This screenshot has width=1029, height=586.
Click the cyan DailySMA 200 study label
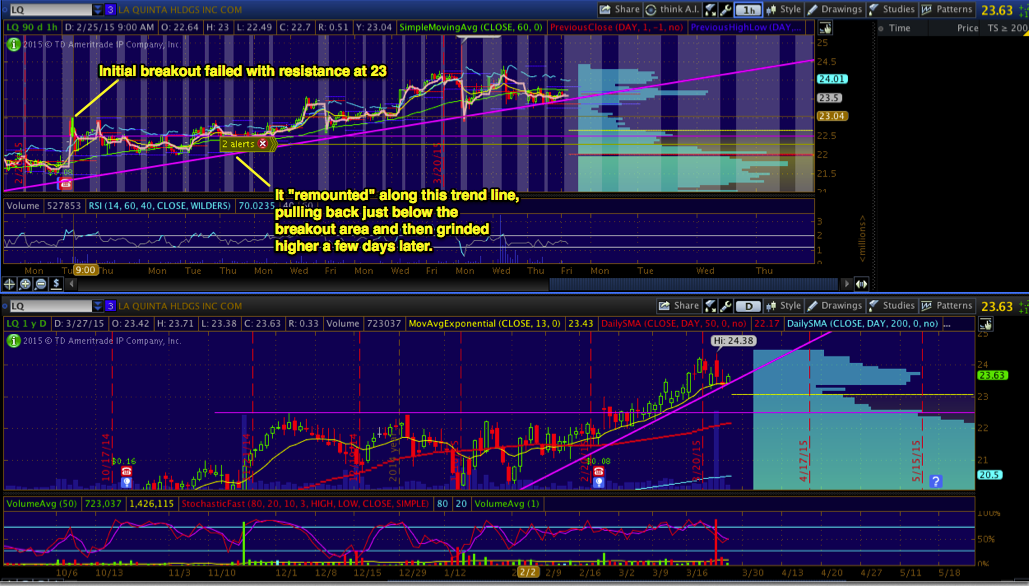point(864,324)
